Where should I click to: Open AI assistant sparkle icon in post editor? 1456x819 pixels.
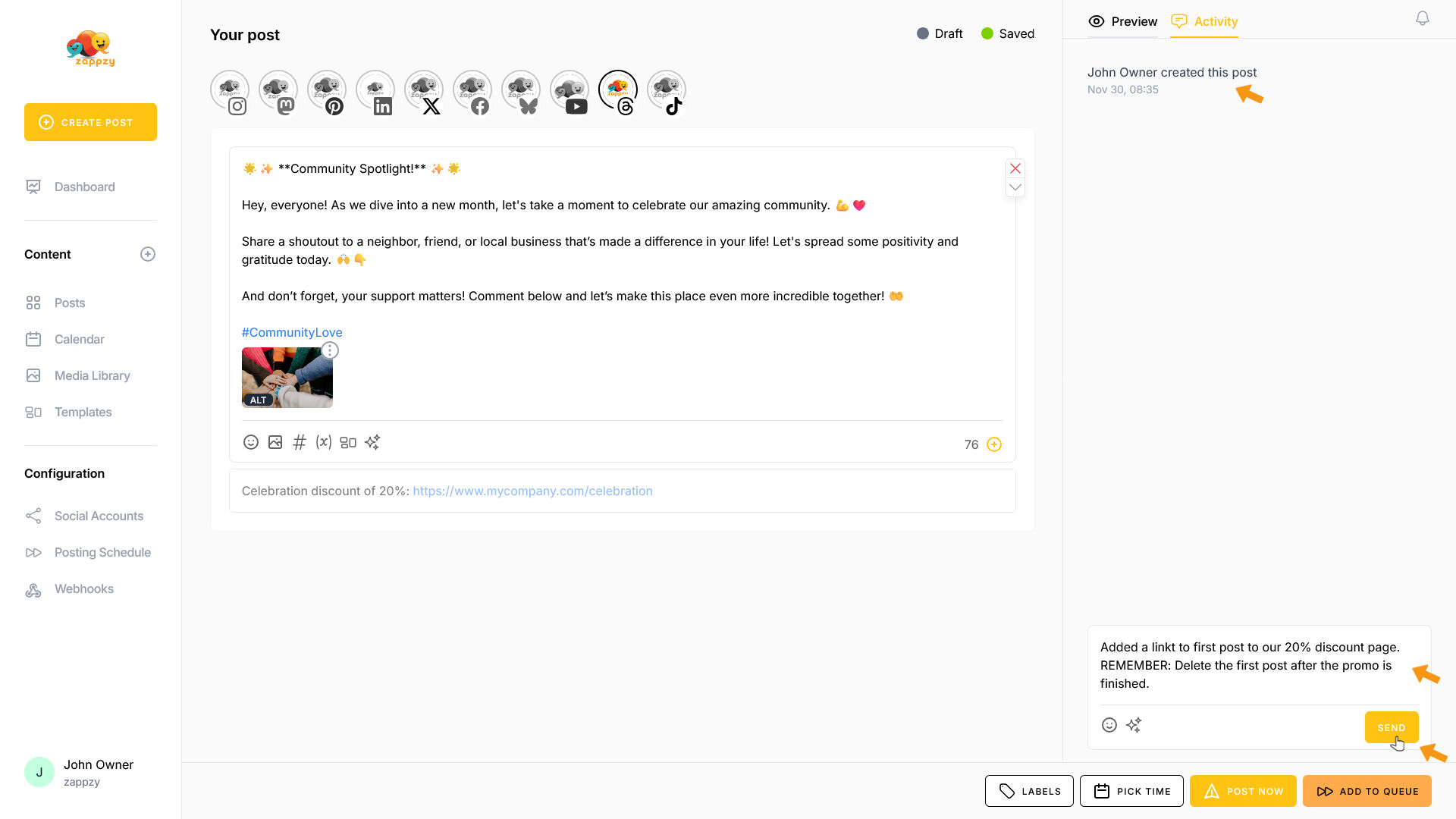click(x=372, y=442)
